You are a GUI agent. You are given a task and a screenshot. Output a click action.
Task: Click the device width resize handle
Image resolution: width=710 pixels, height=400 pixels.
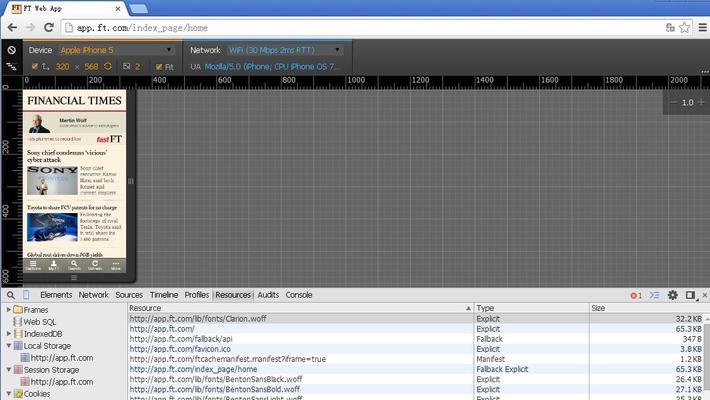[131, 181]
